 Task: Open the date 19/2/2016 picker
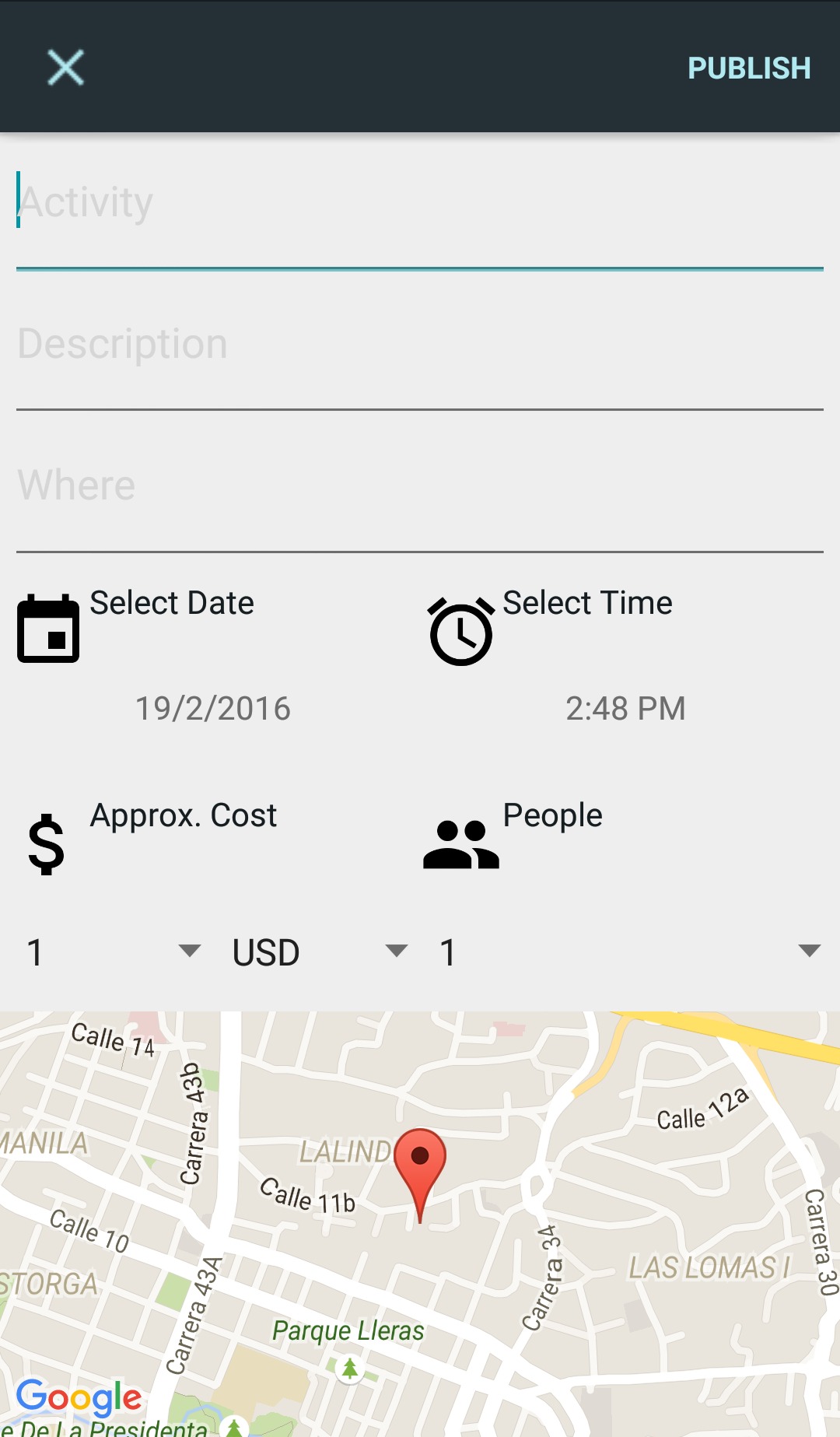(x=213, y=709)
